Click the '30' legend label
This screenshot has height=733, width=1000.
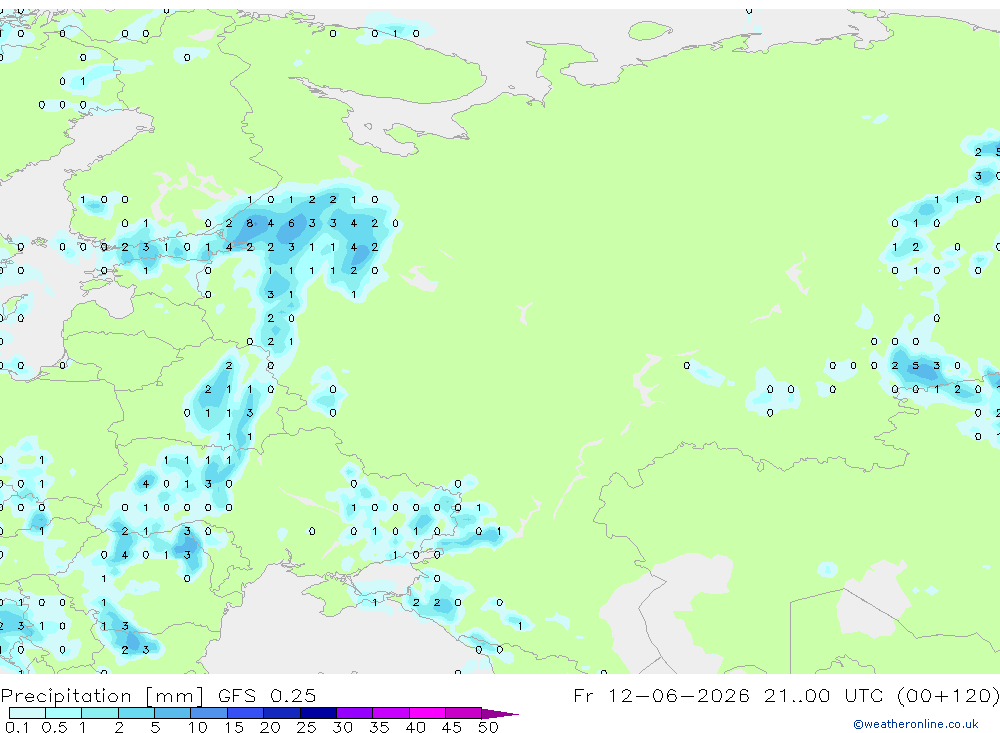[342, 727]
